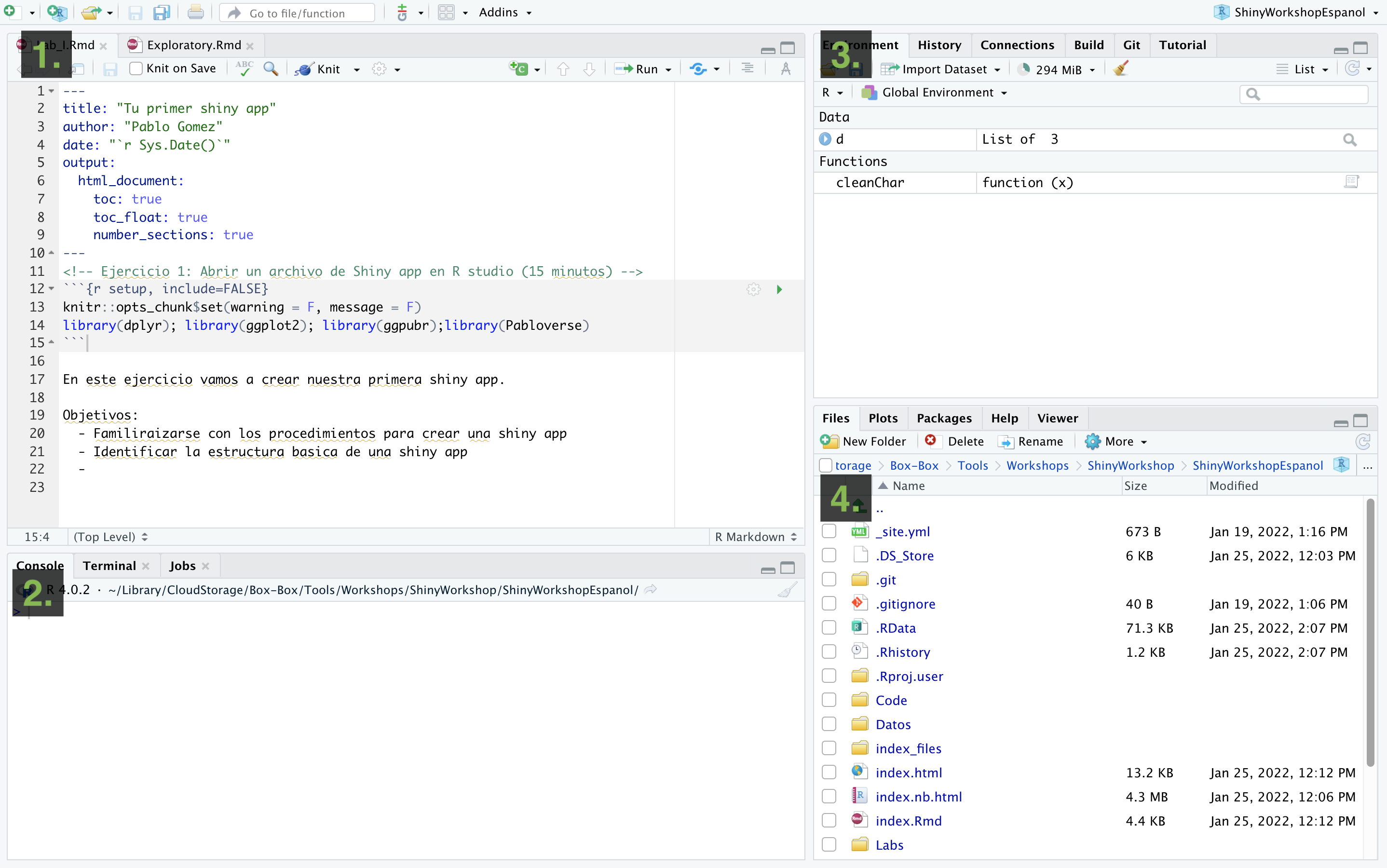Screen dimensions: 1387x868
Task: Click the spell check ABC icon
Action: click(245, 69)
